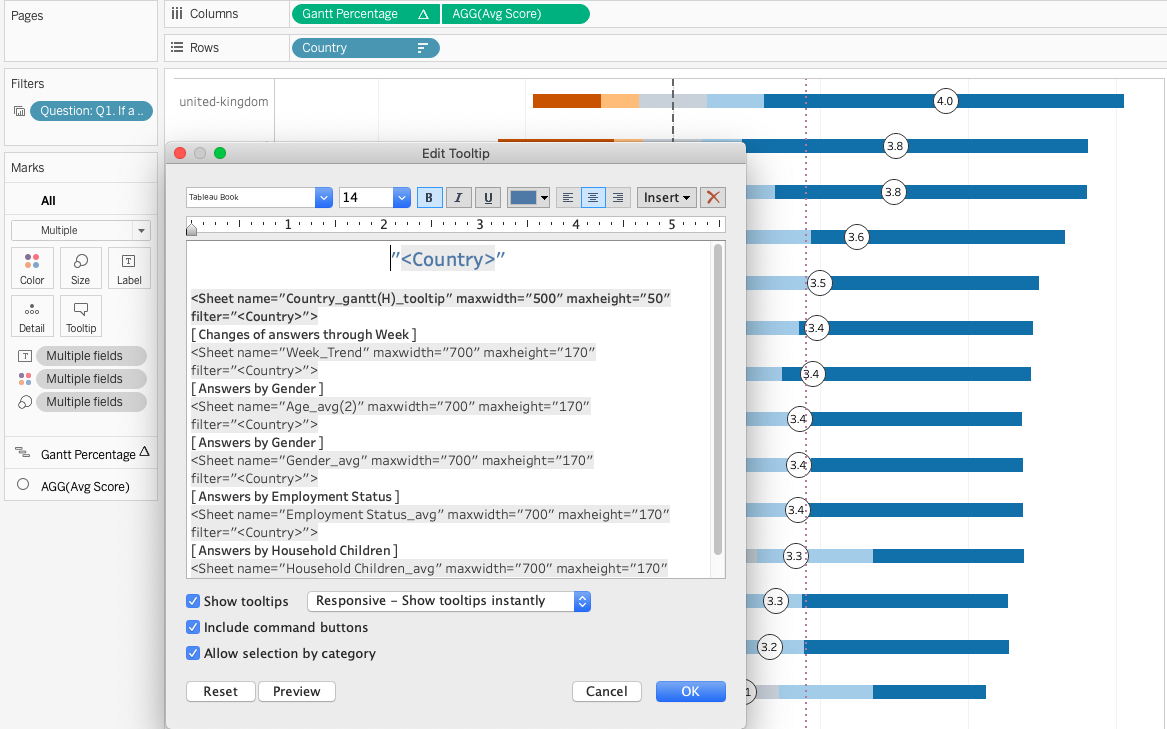The image size is (1167, 729).
Task: Click the Preview button
Action: point(296,691)
